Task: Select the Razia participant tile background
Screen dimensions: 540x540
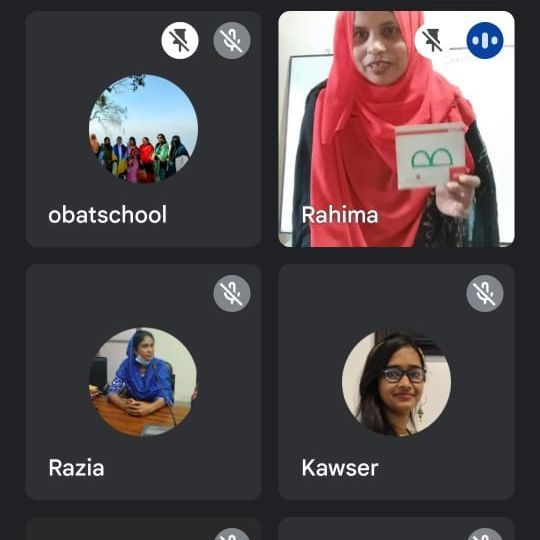Action: pyautogui.click(x=143, y=382)
